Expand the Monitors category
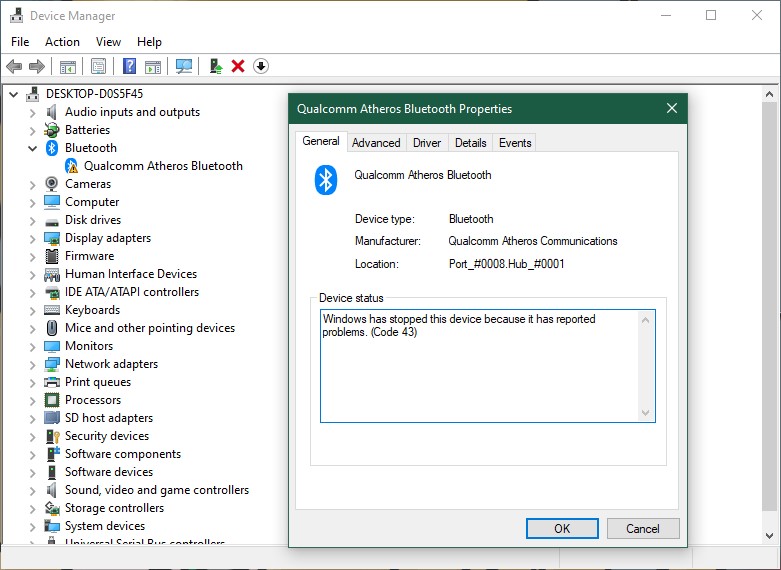 point(33,347)
